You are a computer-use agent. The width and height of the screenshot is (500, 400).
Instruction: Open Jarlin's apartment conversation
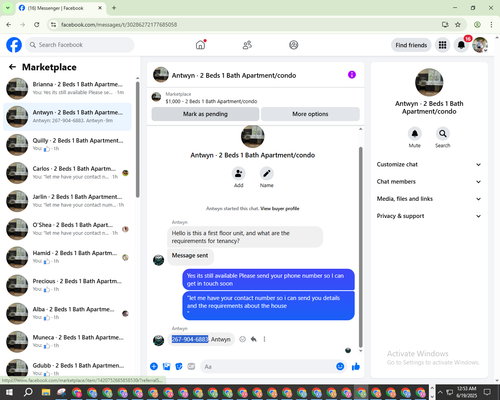click(x=68, y=201)
